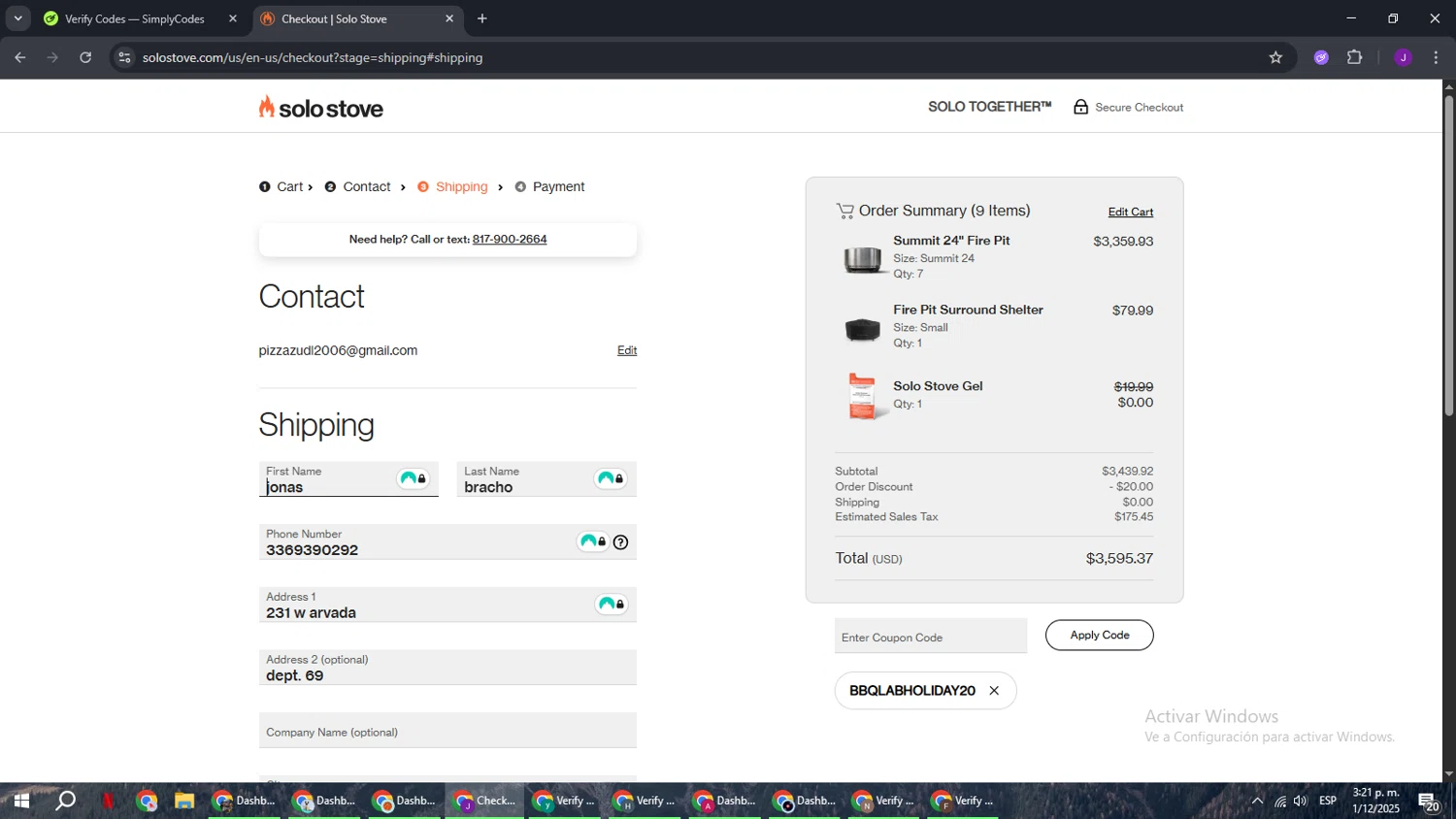Click the pizzazudl2006@gmail.com email text
This screenshot has height=819, width=1456.
tap(338, 350)
